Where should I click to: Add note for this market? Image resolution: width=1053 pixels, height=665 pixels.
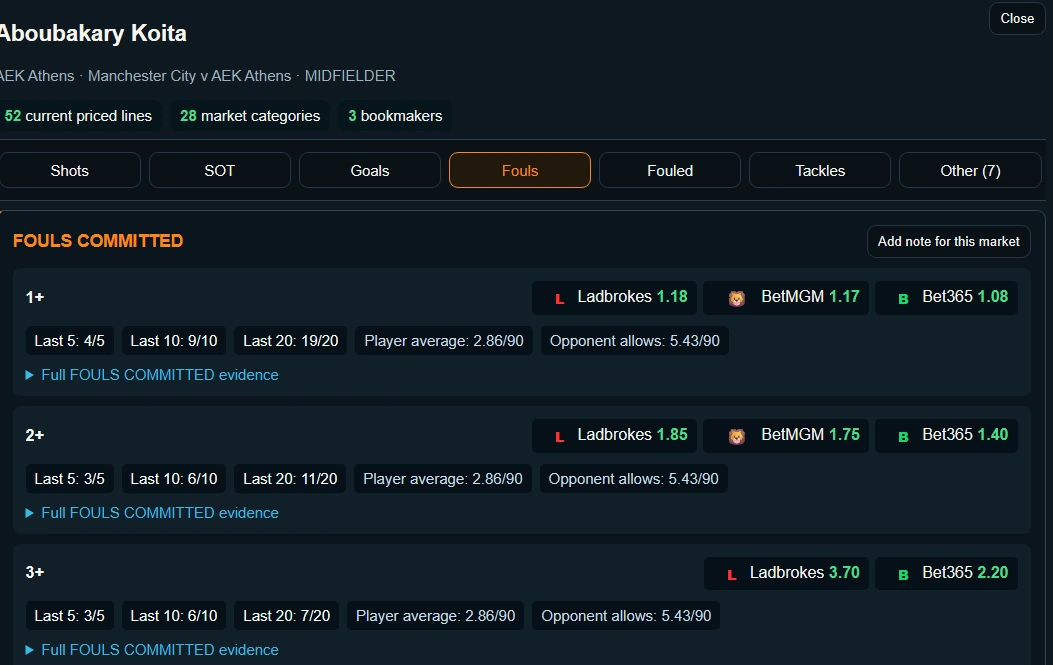[948, 241]
